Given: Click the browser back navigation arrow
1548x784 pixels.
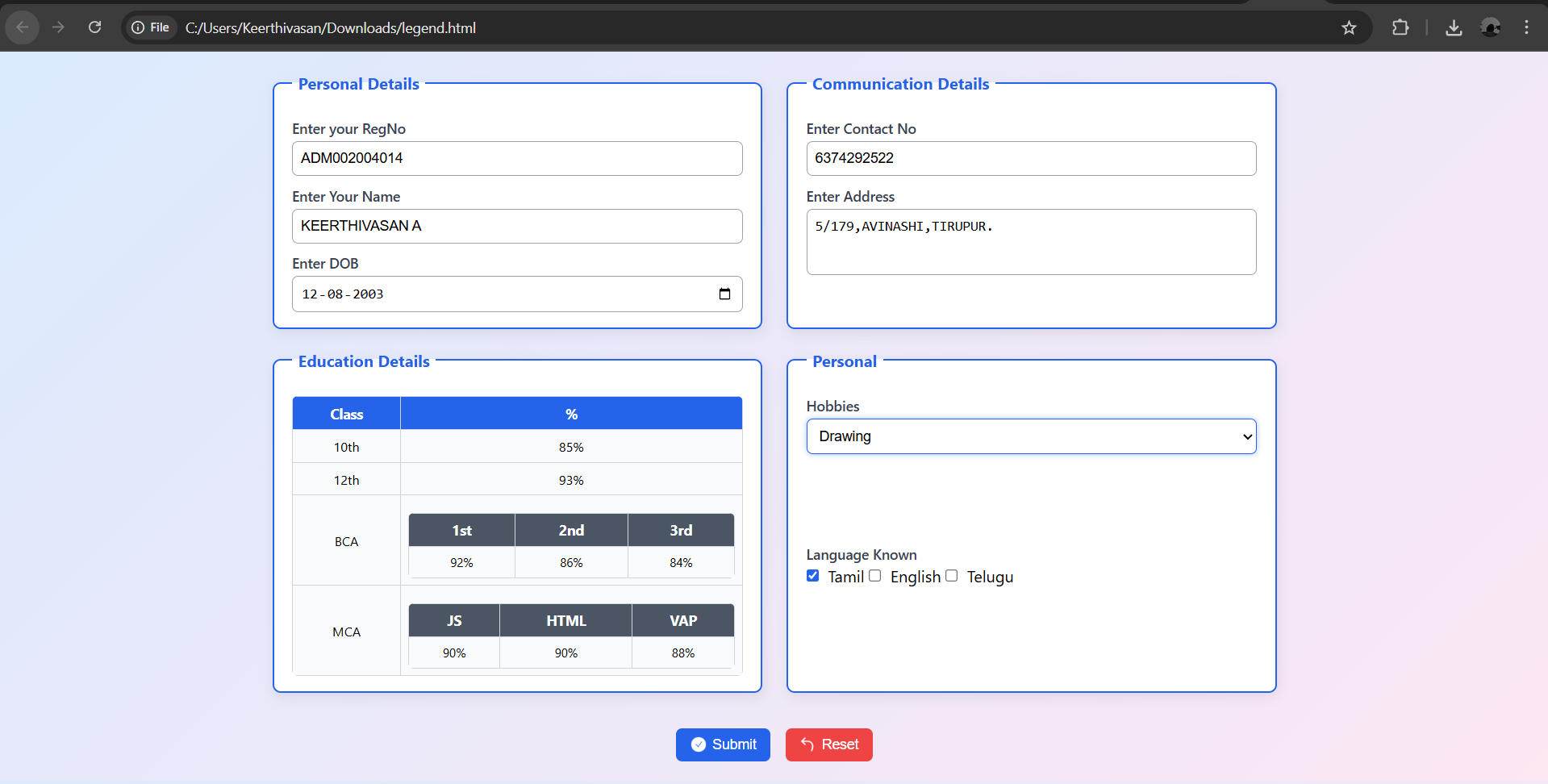Looking at the screenshot, I should tap(22, 27).
